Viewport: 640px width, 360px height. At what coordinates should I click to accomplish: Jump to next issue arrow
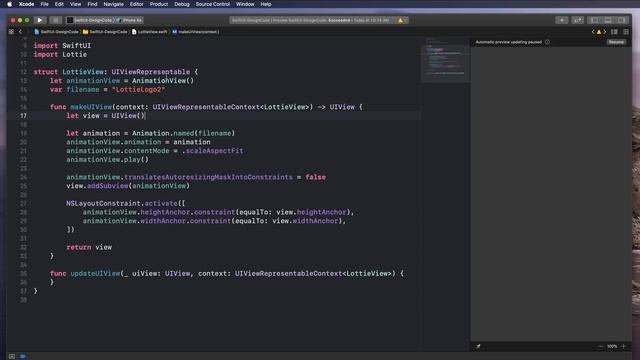[x=604, y=32]
